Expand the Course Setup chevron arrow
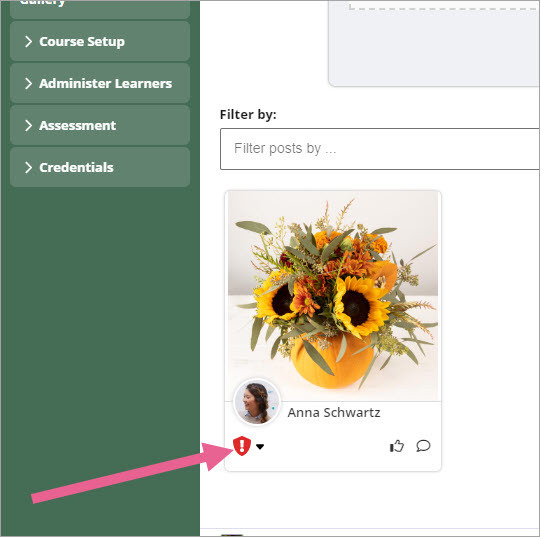Viewport: 540px width, 537px height. [x=29, y=41]
